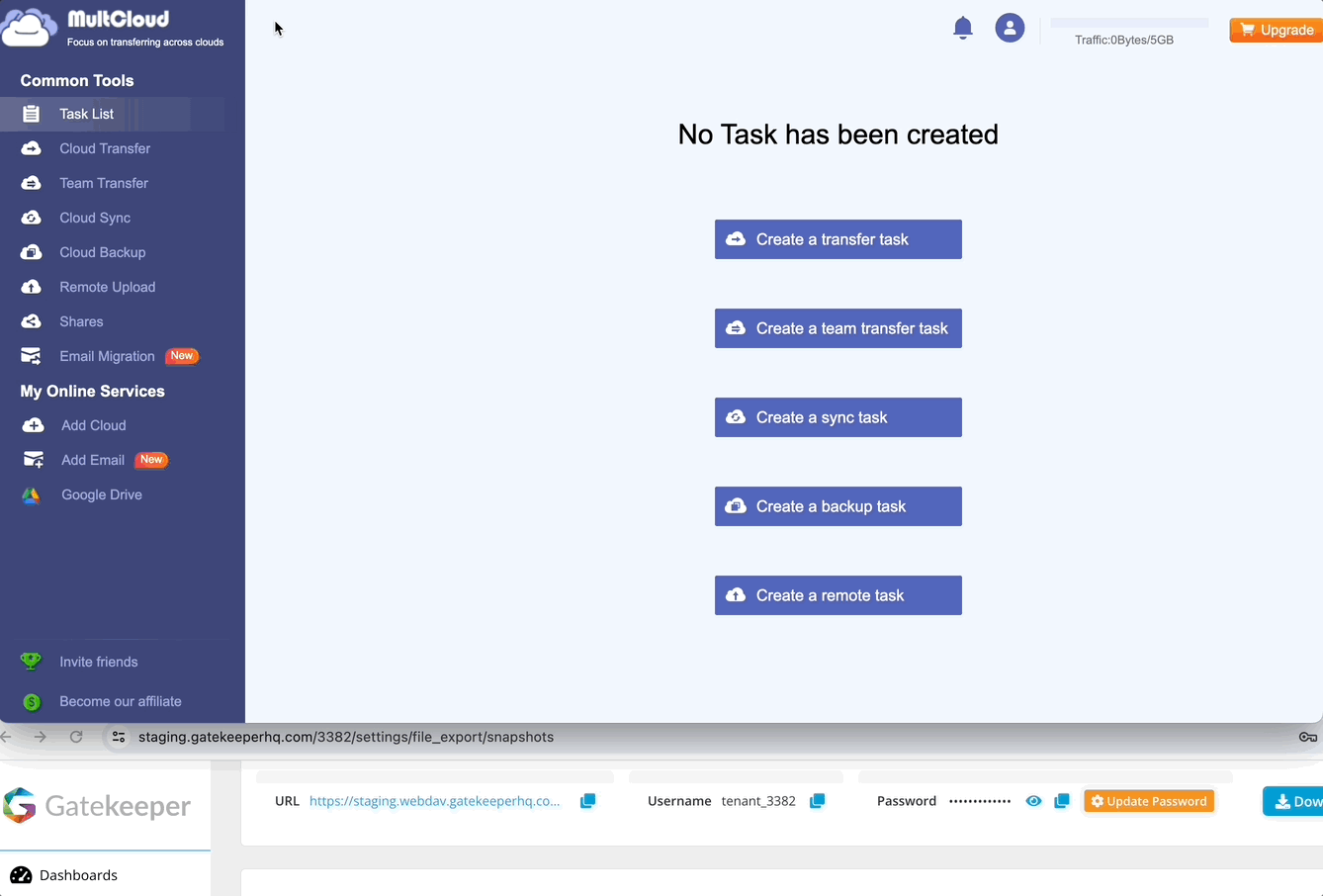Copy the password with copy icon
This screenshot has width=1323, height=896.
(1062, 801)
